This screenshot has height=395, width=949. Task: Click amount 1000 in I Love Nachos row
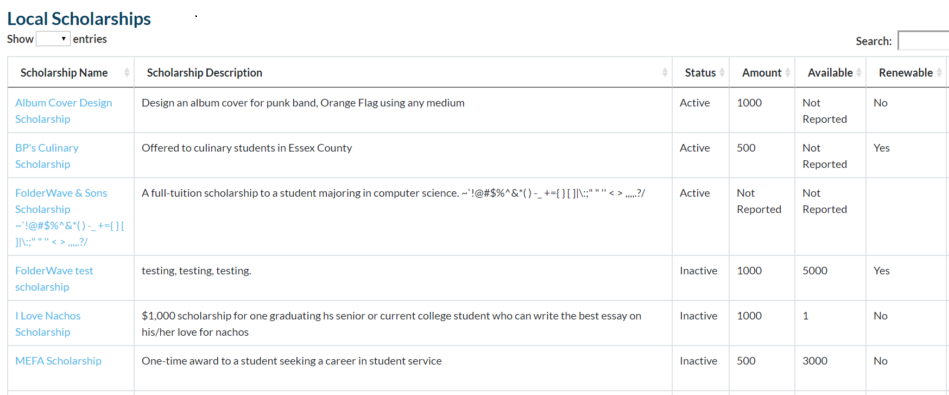point(749,316)
